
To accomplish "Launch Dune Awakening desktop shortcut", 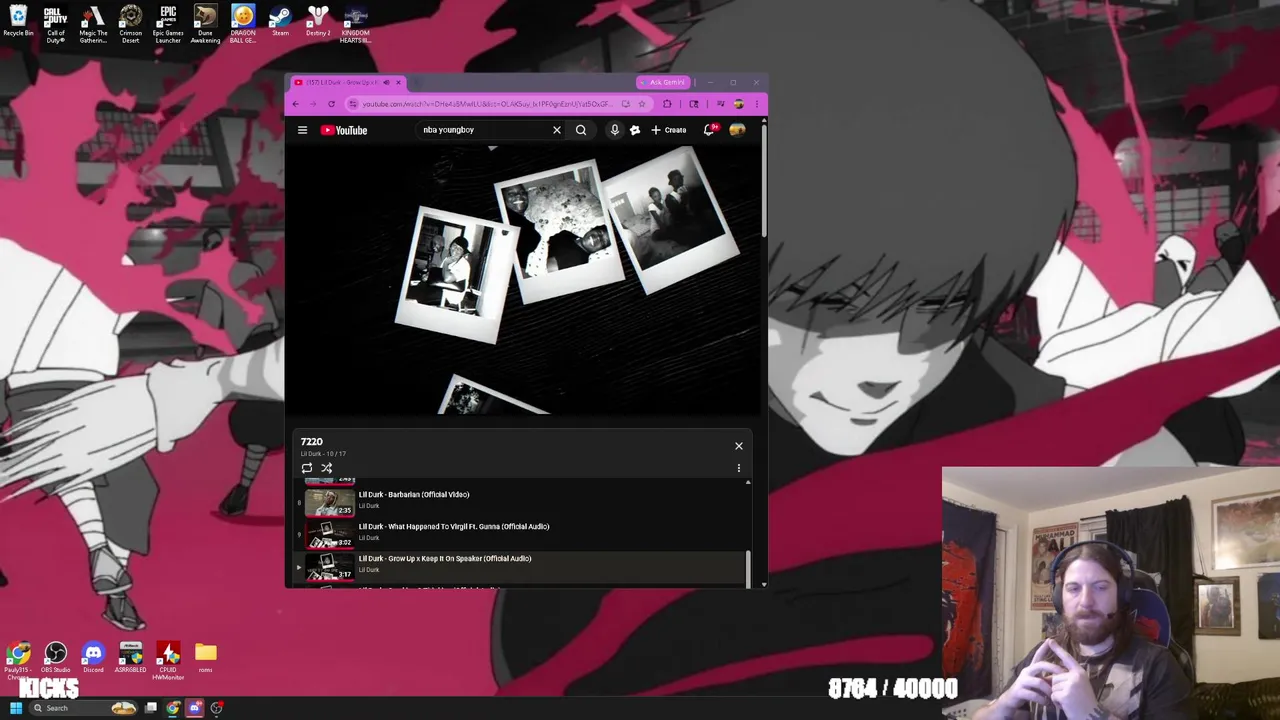I will coord(205,24).
